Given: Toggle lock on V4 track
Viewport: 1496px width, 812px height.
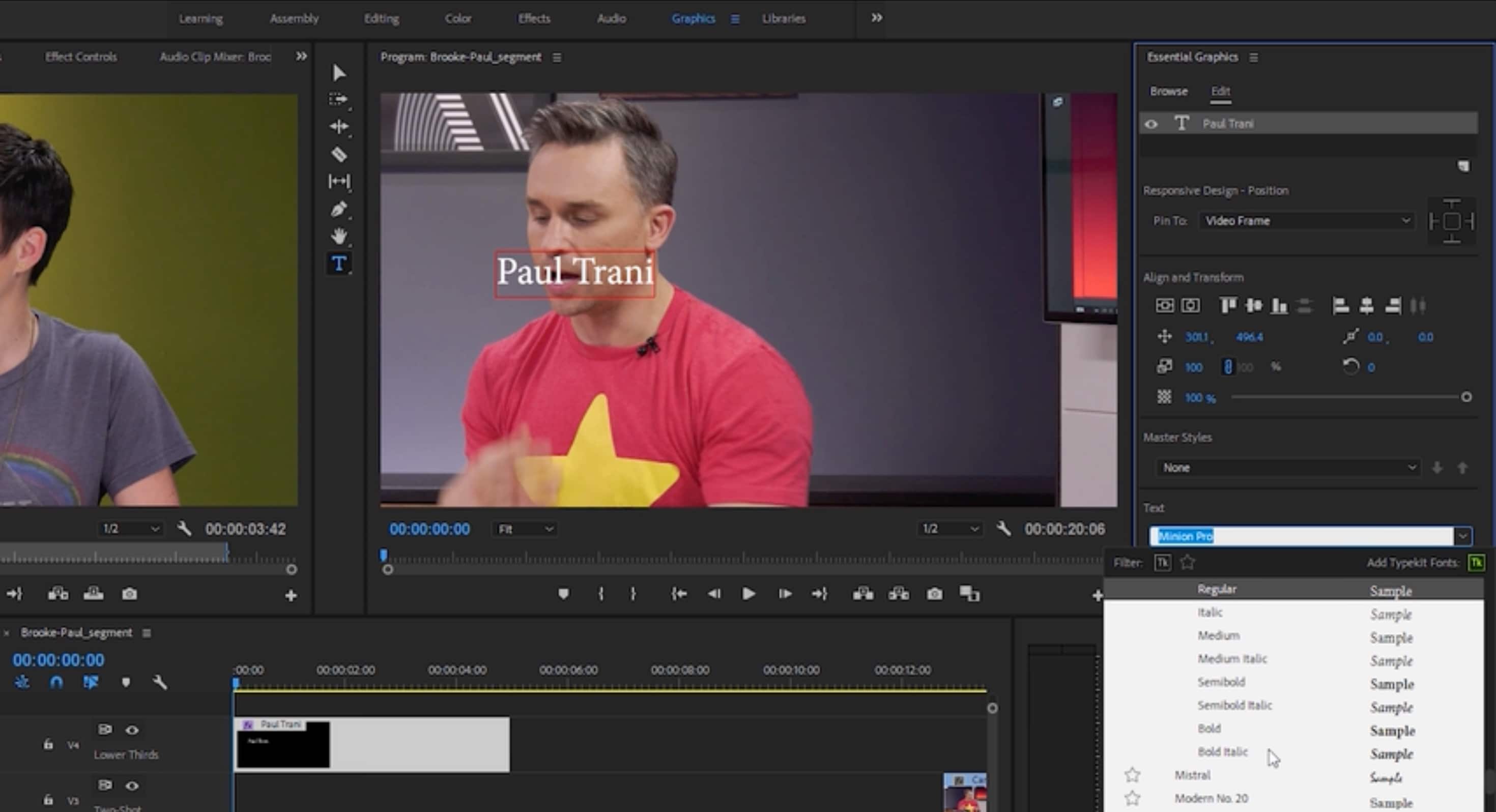Looking at the screenshot, I should click(48, 744).
